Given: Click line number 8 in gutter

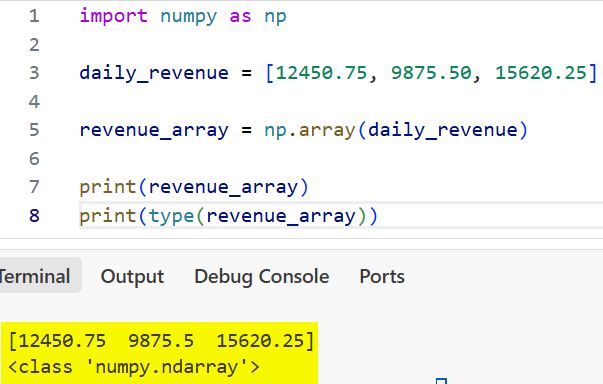Looking at the screenshot, I should click(x=34, y=215).
